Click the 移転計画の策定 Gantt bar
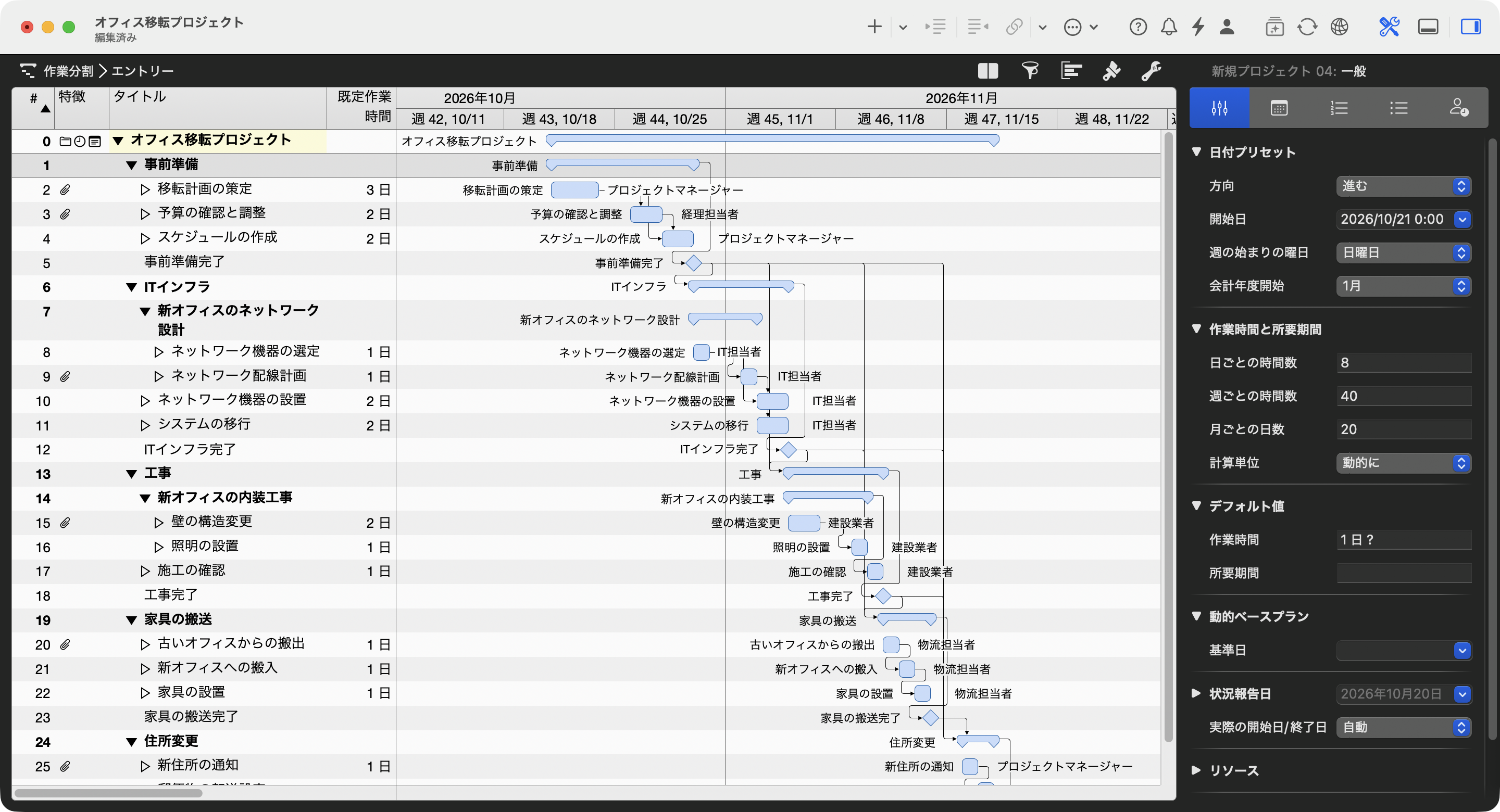Viewport: 1500px width, 812px height. coord(574,190)
